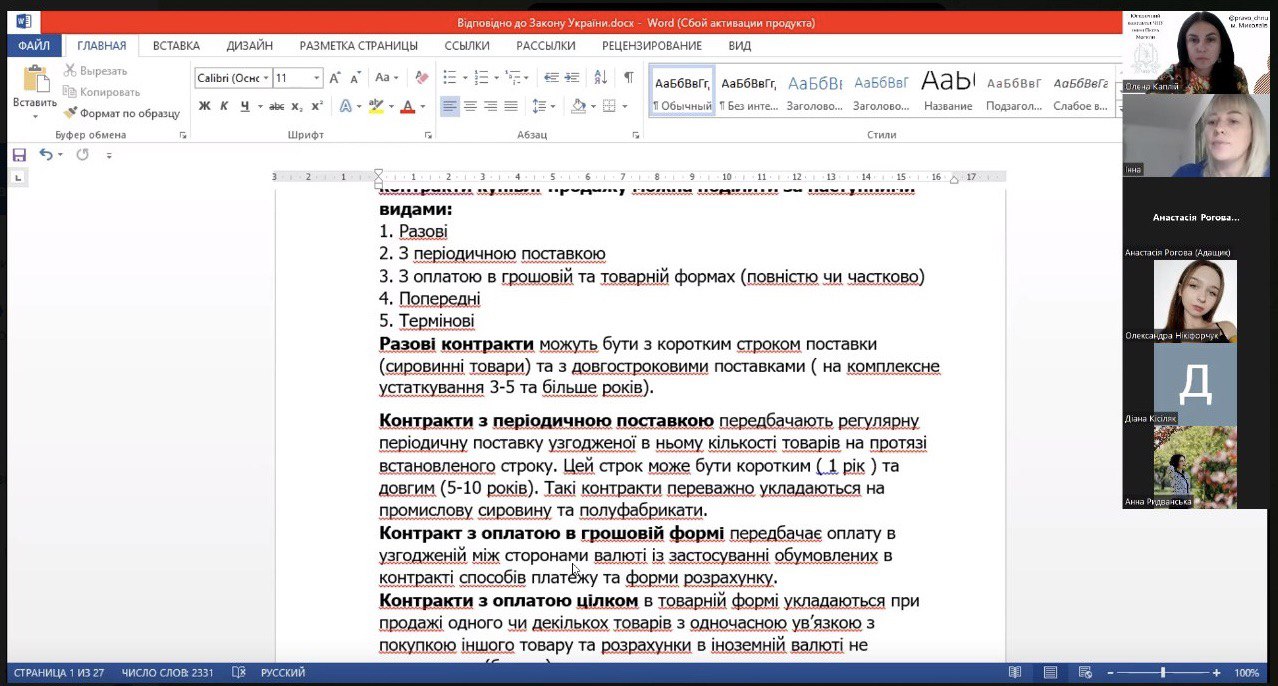
Task: Activate Format Painter (Формат по образцу)
Action: click(121, 113)
